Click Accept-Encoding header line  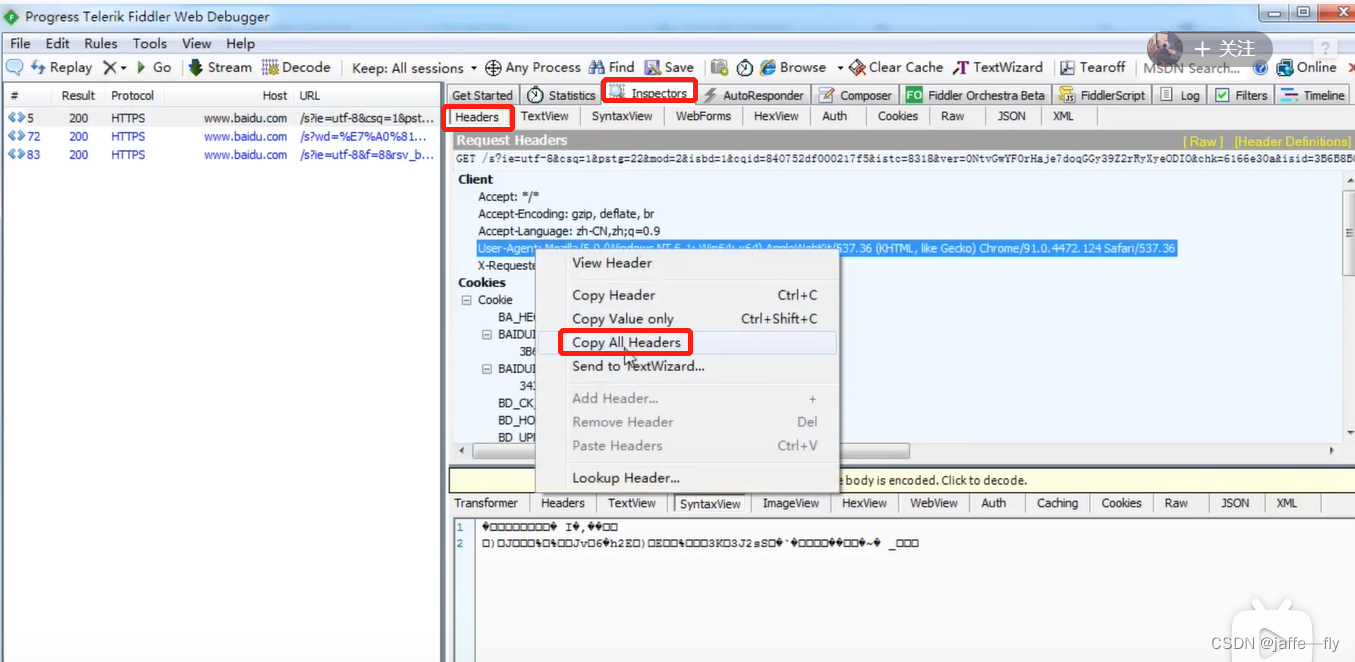pos(566,214)
